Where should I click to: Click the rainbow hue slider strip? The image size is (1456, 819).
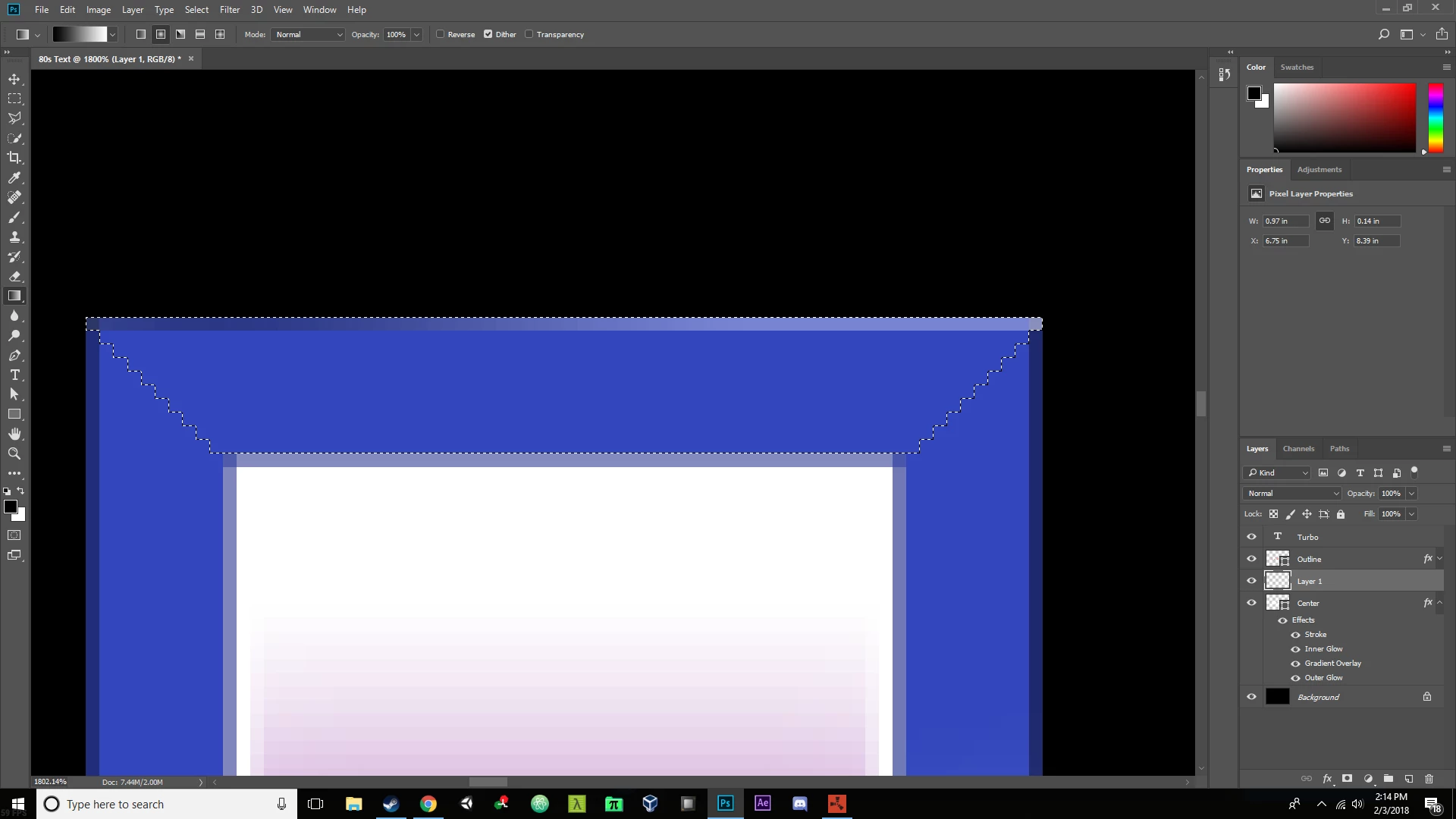click(x=1436, y=118)
